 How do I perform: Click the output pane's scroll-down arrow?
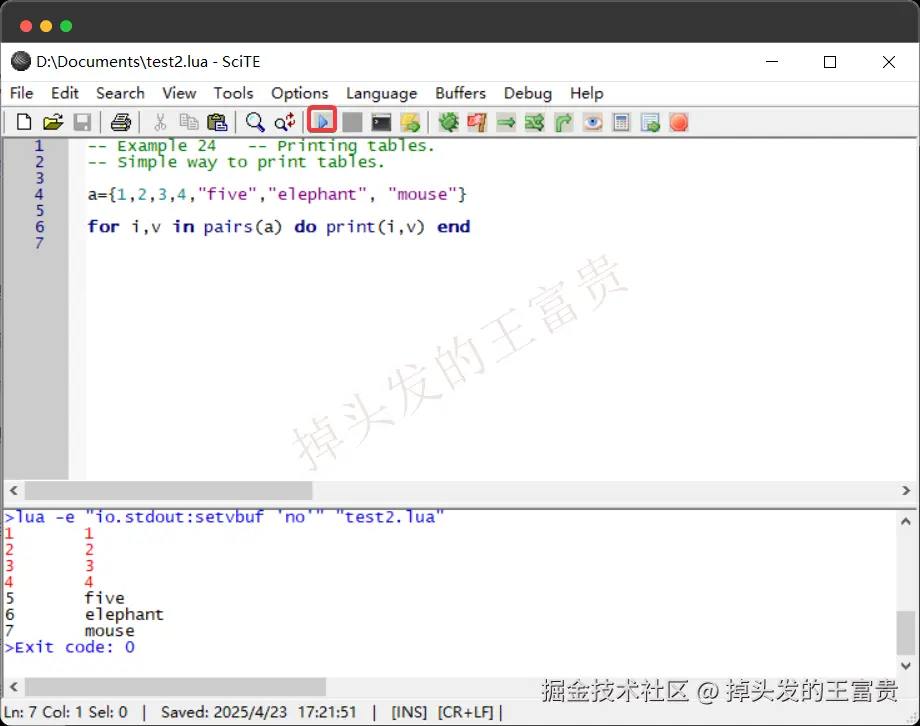905,665
